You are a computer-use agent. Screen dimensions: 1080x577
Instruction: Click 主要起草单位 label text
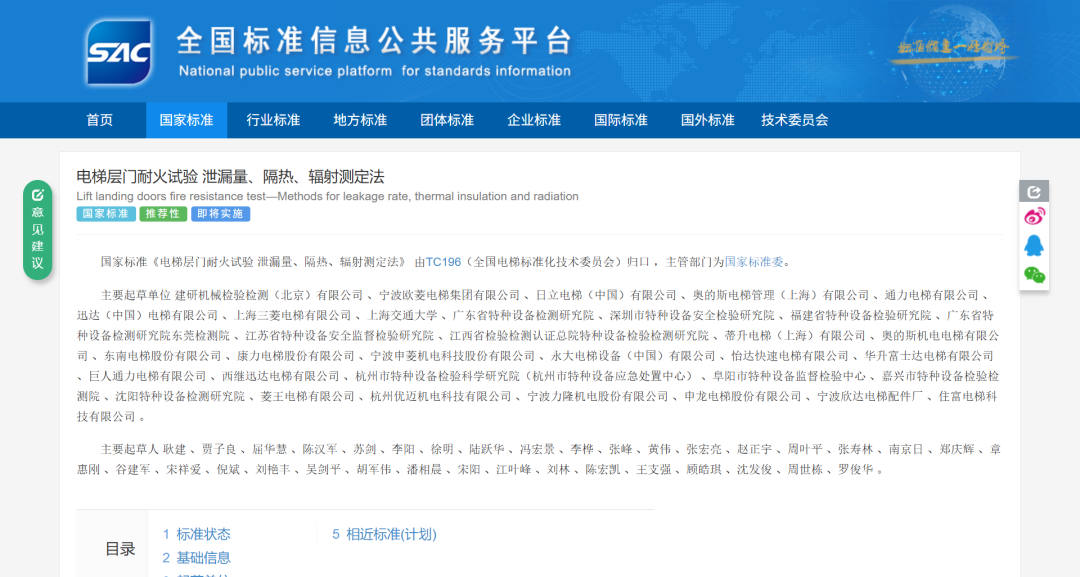[136, 295]
